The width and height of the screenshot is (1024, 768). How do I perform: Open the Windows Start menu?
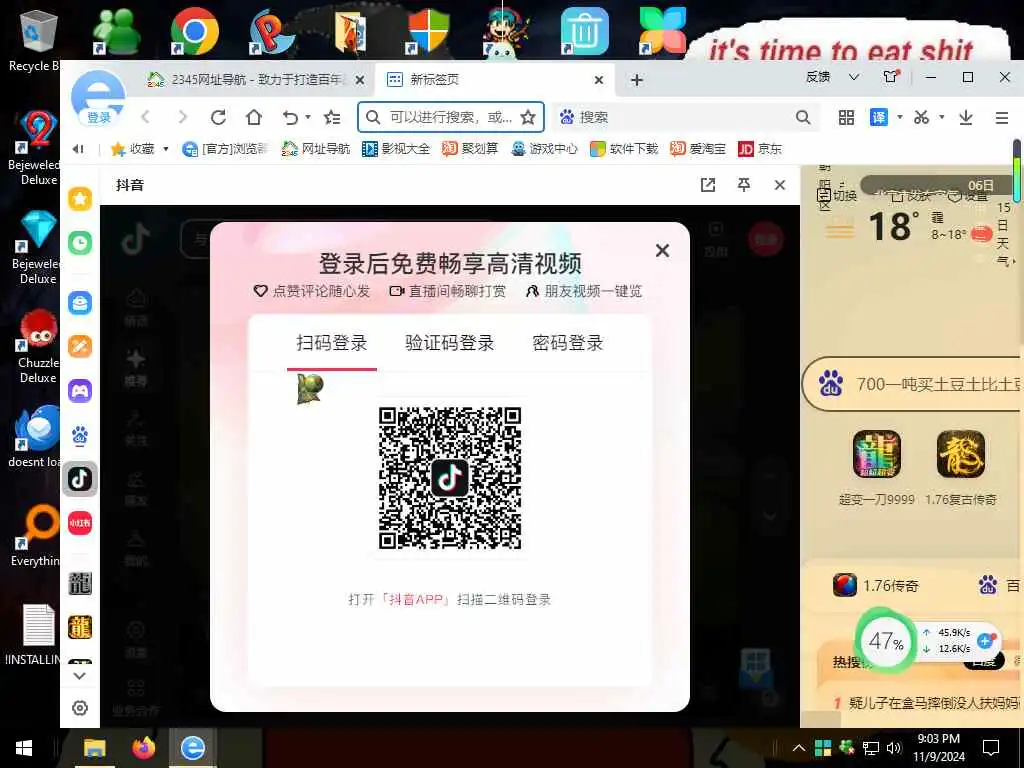[x=24, y=748]
